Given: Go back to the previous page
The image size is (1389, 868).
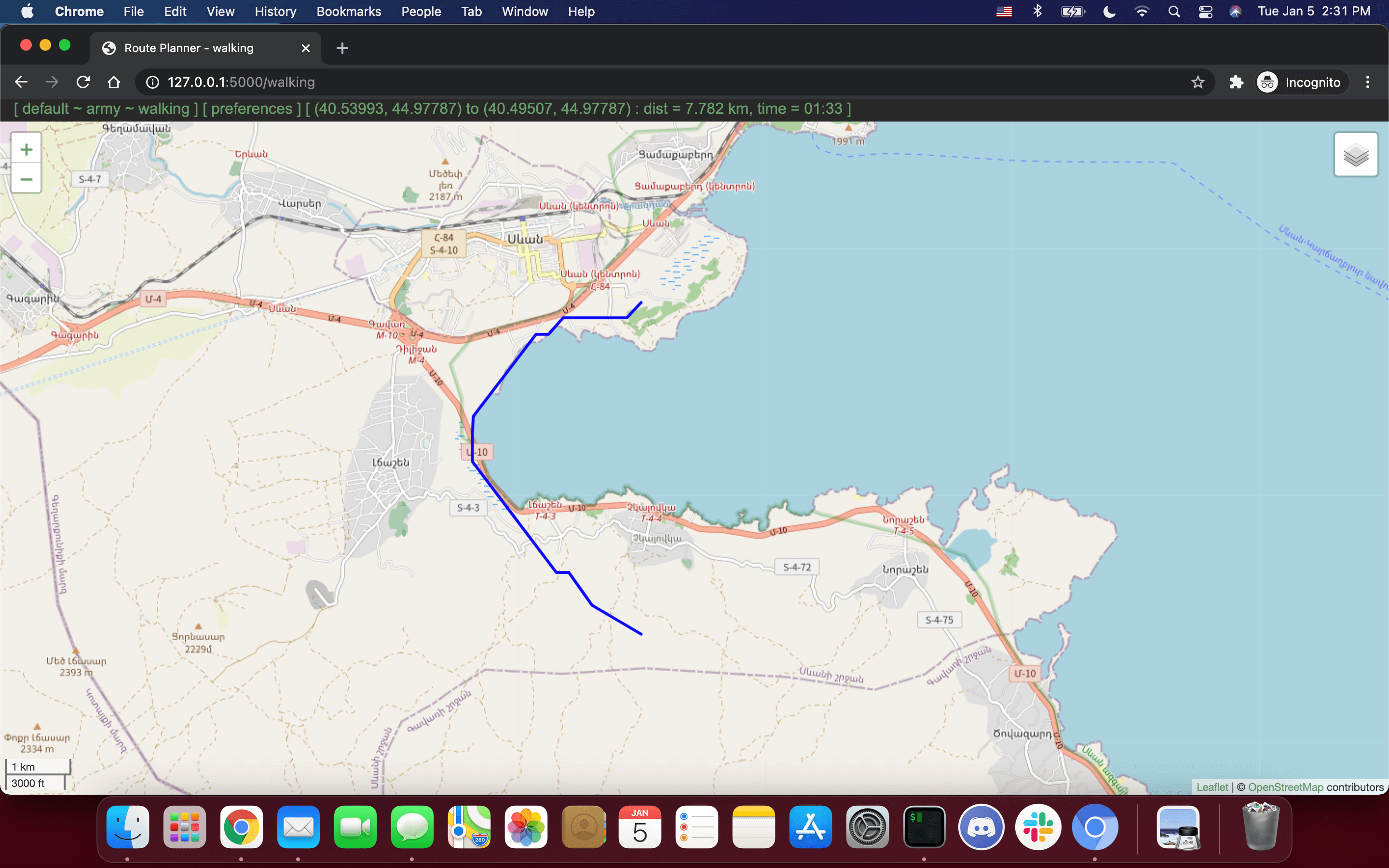Looking at the screenshot, I should [21, 81].
